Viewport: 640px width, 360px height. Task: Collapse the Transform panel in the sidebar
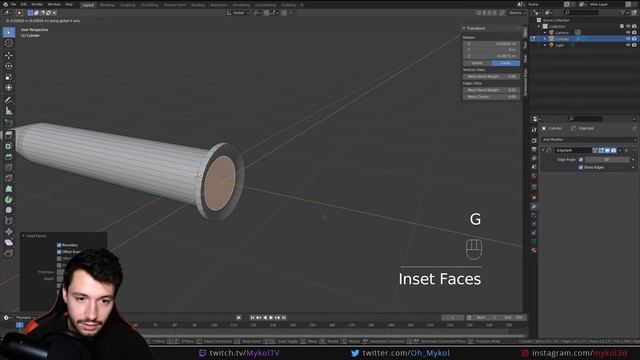click(464, 28)
